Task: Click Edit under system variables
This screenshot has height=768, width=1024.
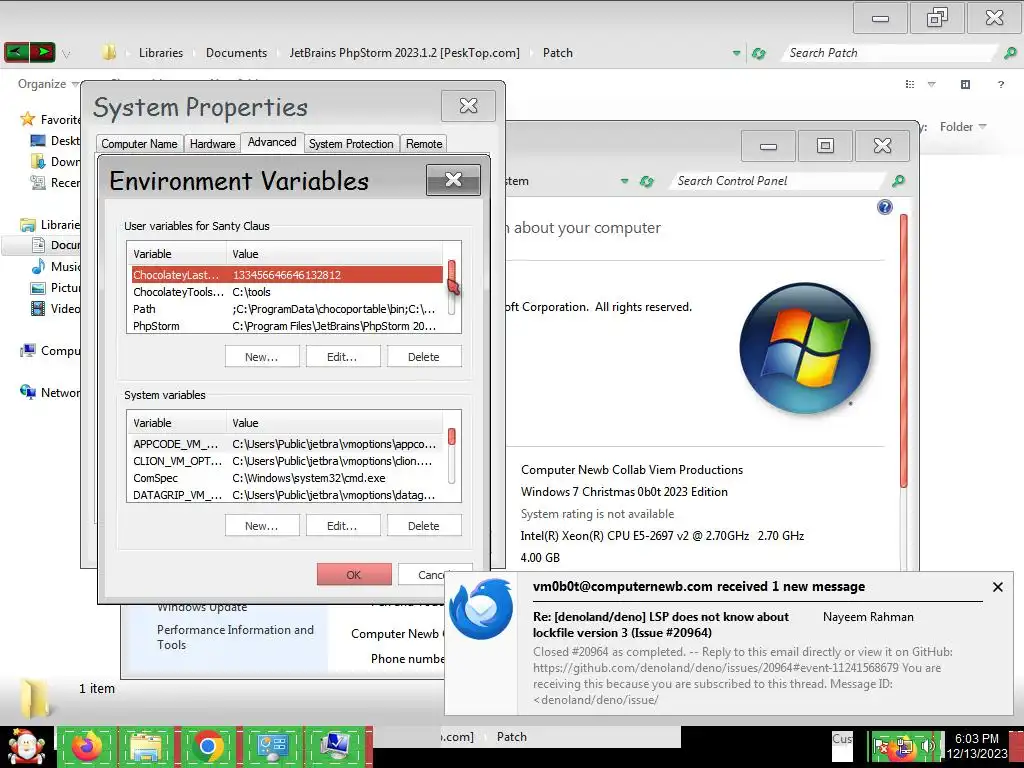Action: click(343, 526)
